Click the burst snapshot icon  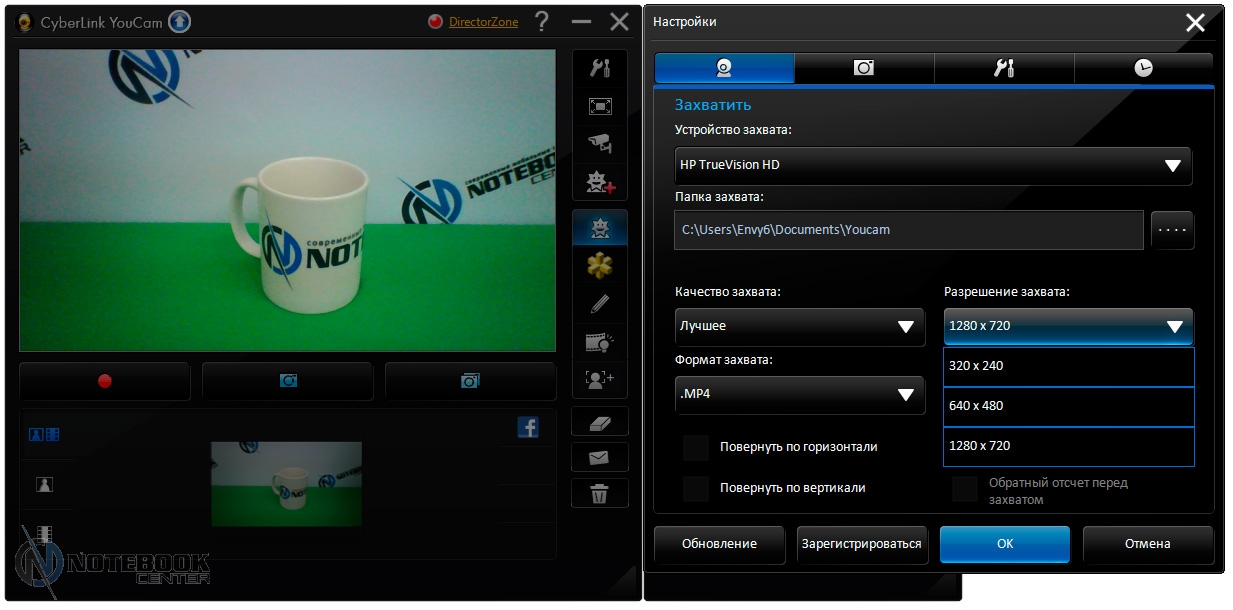click(x=470, y=381)
